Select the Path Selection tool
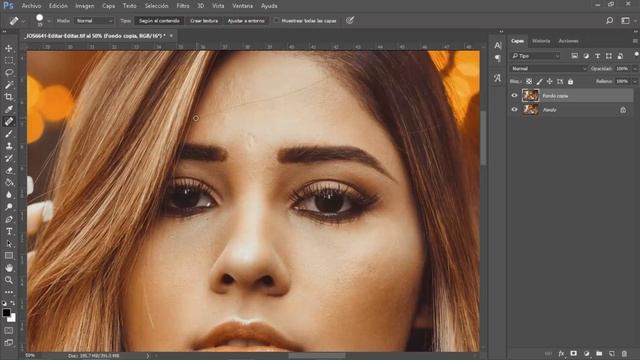This screenshot has width=640, height=360. pos(9,244)
